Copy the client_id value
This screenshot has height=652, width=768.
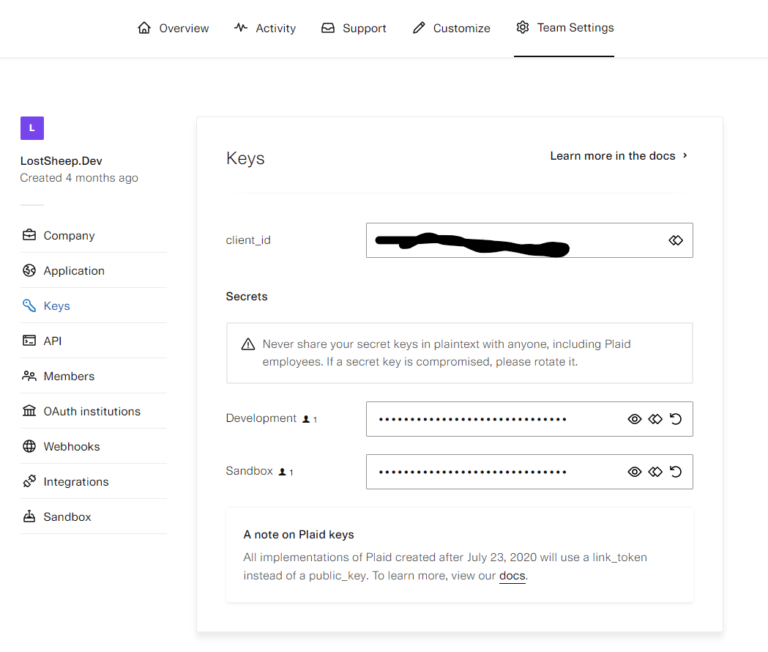(x=676, y=241)
